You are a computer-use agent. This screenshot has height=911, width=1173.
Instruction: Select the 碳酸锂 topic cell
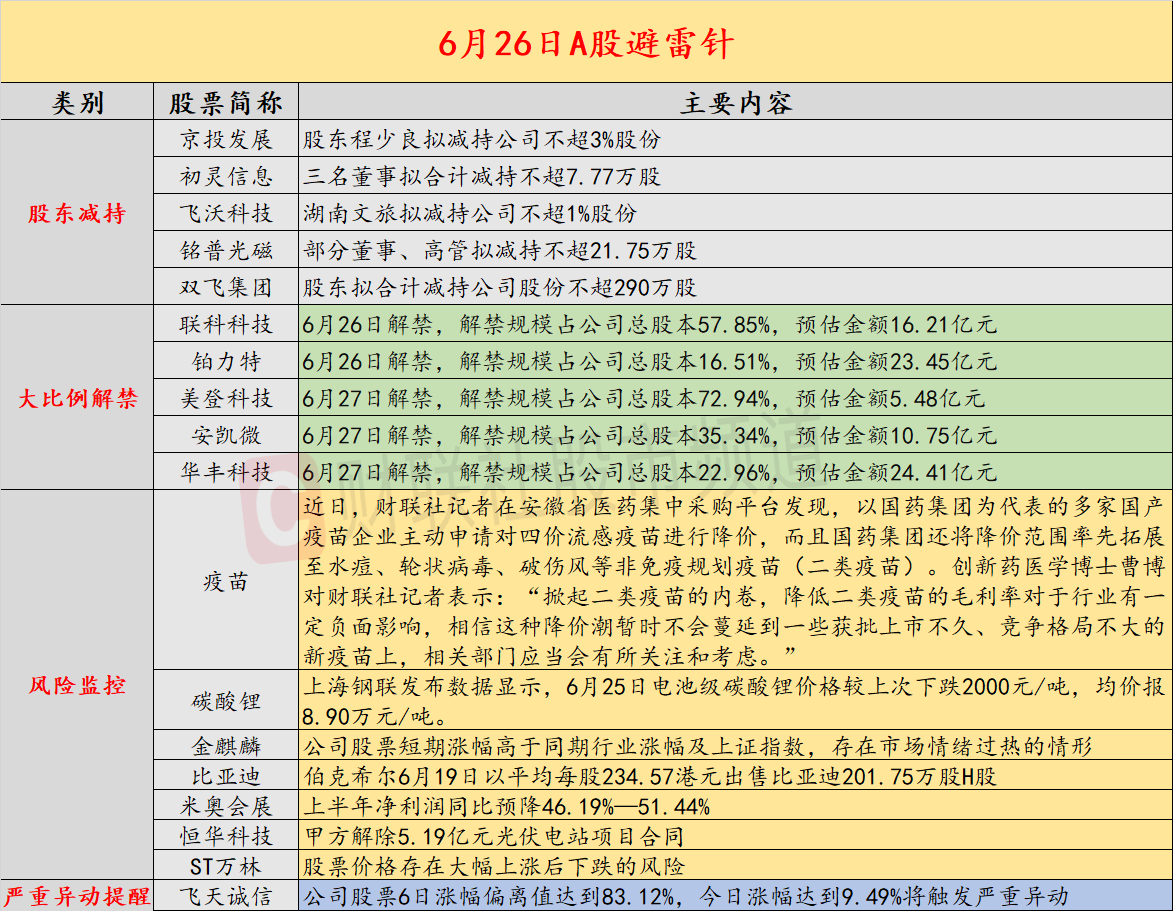coord(226,700)
